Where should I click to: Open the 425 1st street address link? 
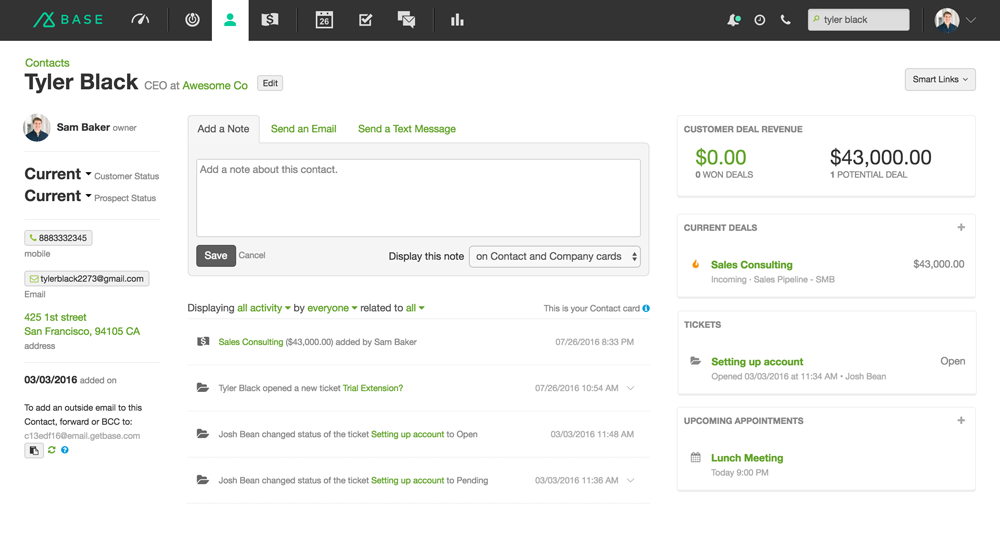pos(82,324)
